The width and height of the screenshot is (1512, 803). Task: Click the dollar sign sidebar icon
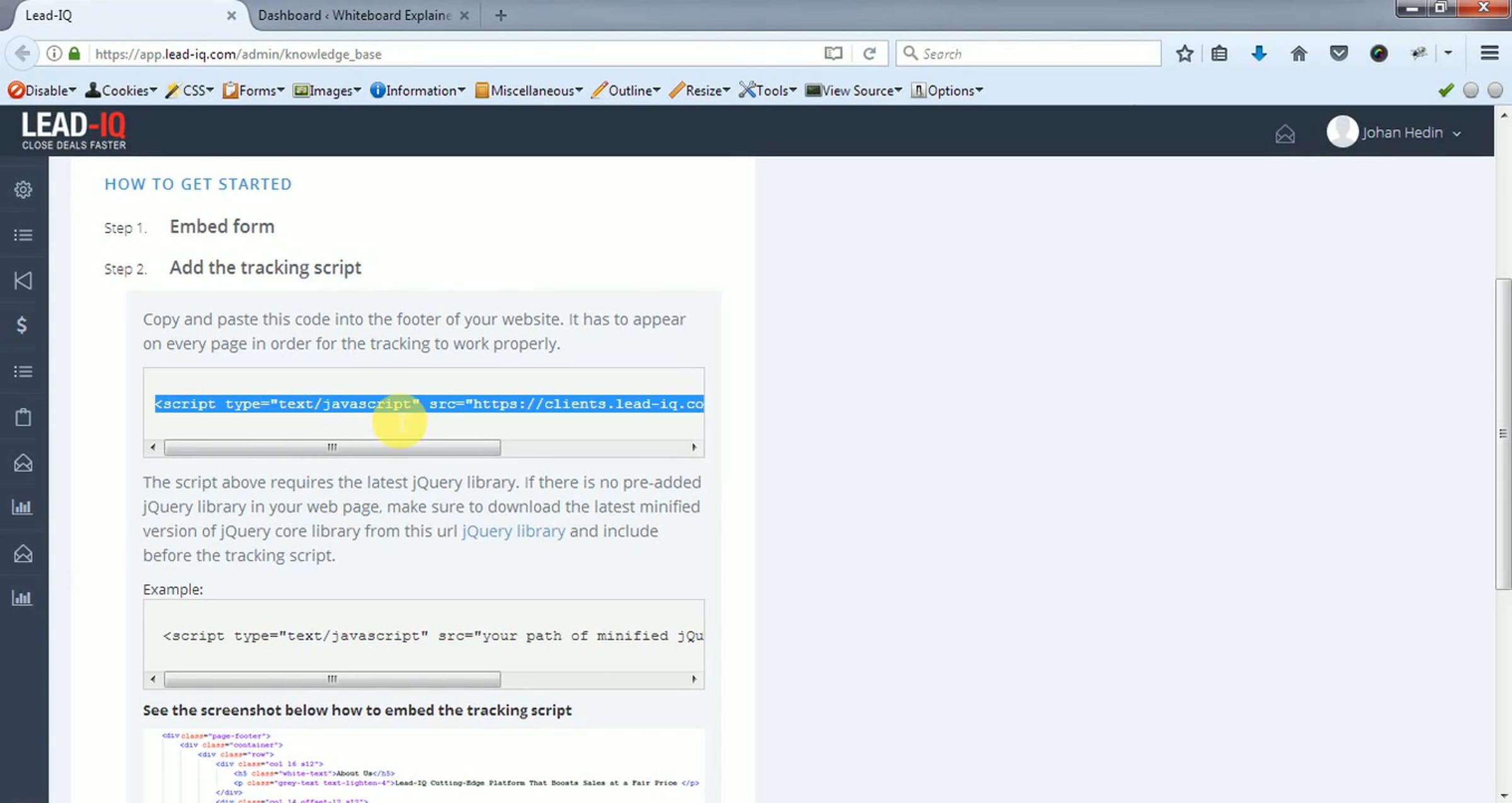(22, 325)
